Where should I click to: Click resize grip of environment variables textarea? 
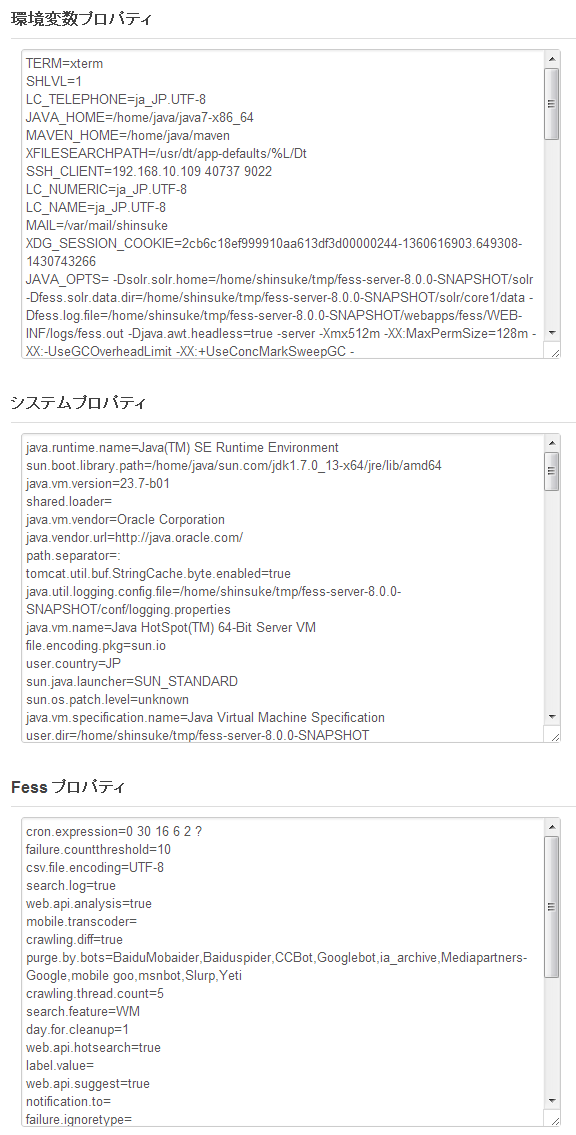[554, 352]
